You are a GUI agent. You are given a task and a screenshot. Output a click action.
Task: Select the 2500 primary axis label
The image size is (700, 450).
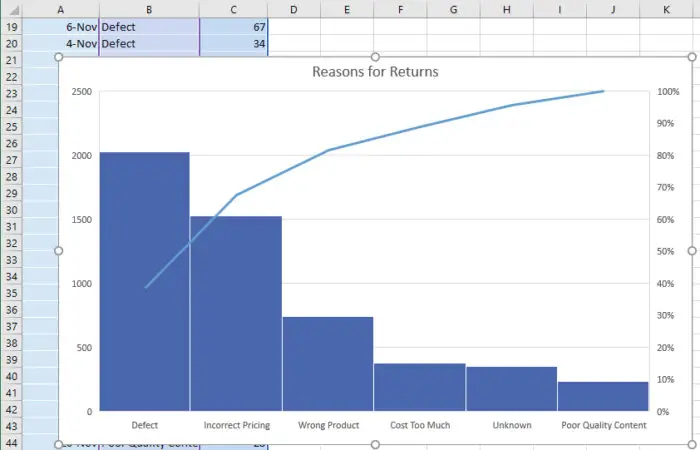pyautogui.click(x=82, y=92)
